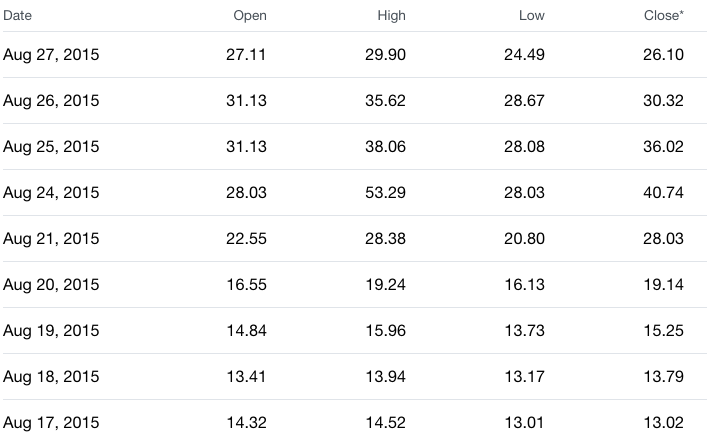Click the Open column header
Viewport: 707px width, 441px height.
[250, 15]
